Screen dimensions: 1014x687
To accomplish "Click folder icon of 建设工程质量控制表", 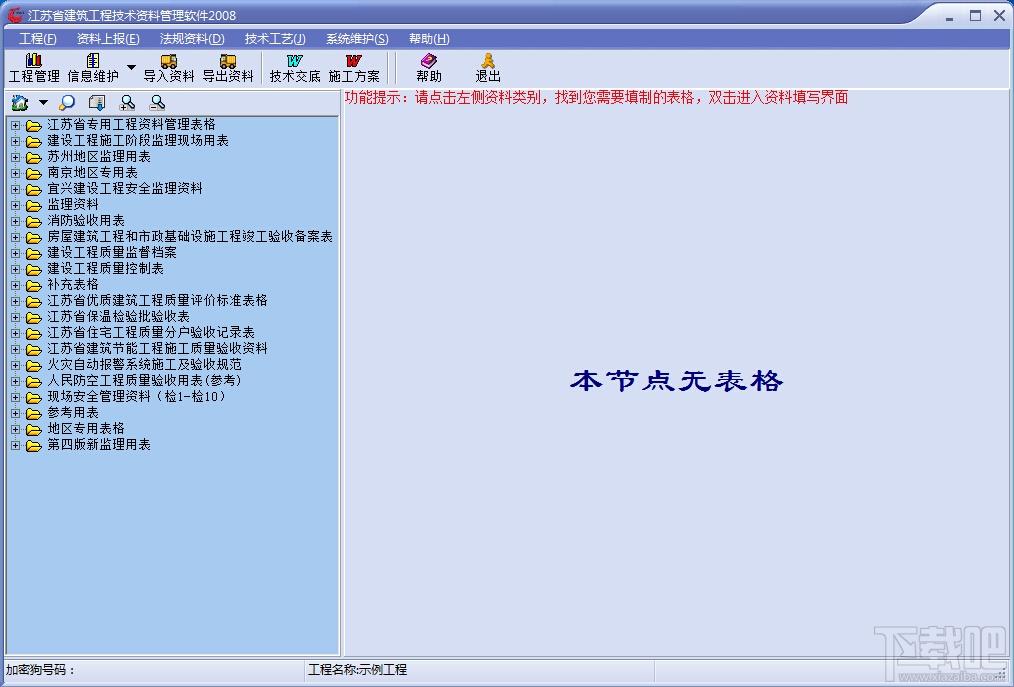I will (34, 269).
